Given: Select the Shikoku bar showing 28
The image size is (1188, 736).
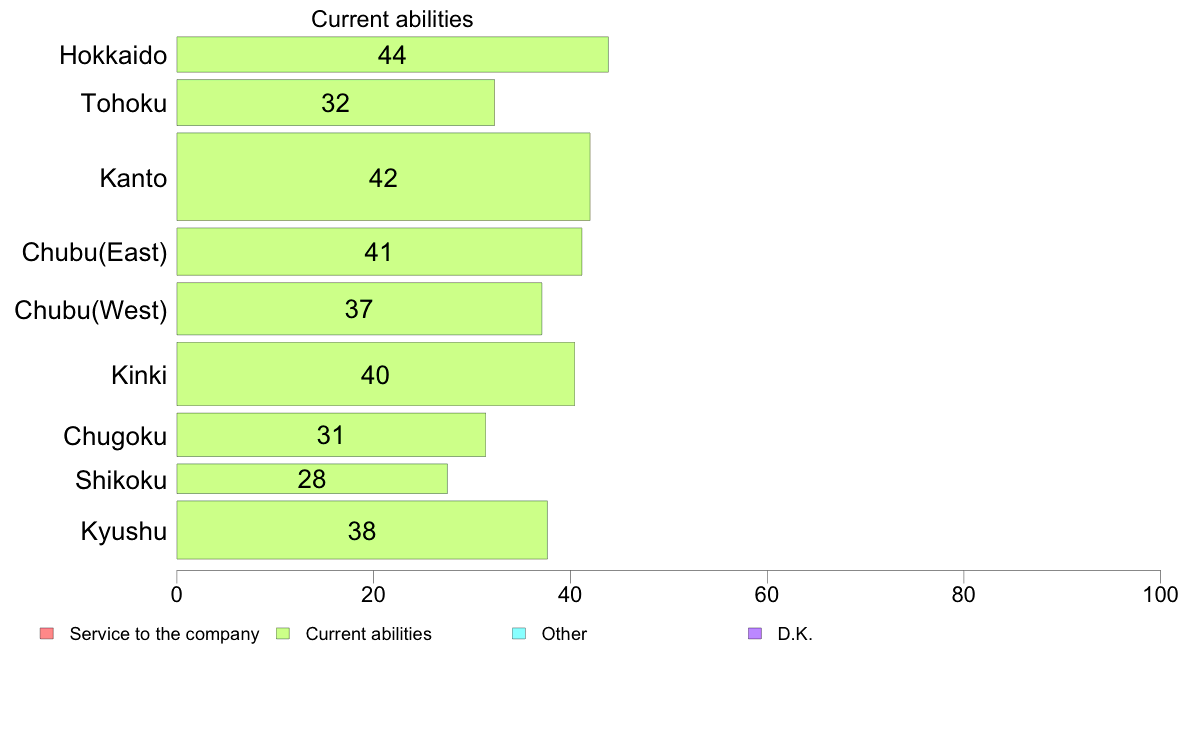Looking at the screenshot, I should [312, 479].
